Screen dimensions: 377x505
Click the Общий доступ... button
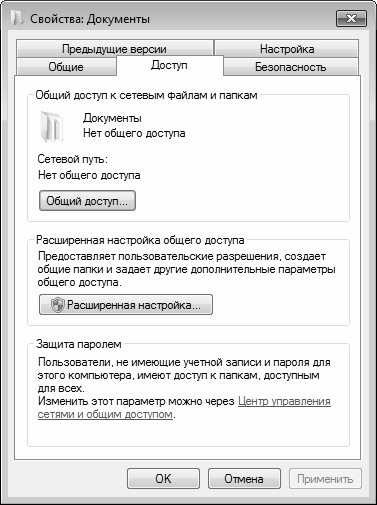87,201
